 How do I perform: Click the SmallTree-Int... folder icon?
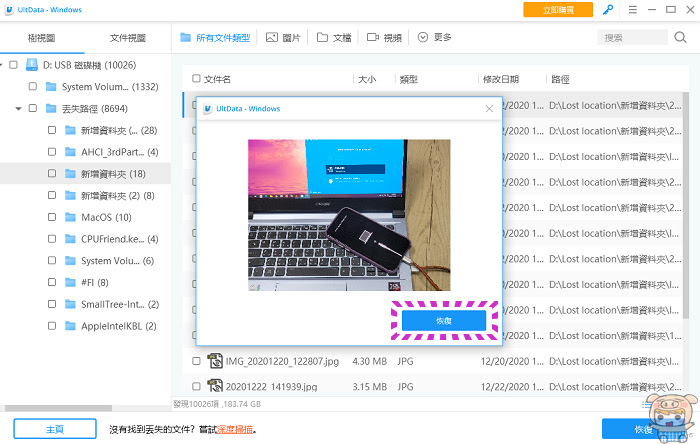71,304
